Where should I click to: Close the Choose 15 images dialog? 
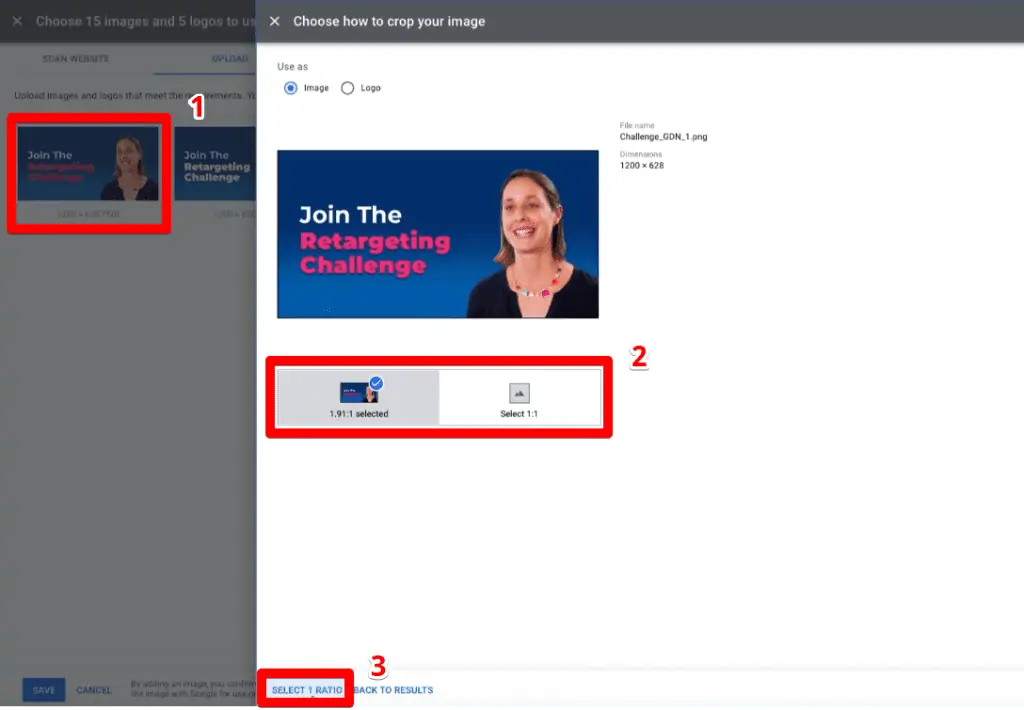[x=16, y=21]
